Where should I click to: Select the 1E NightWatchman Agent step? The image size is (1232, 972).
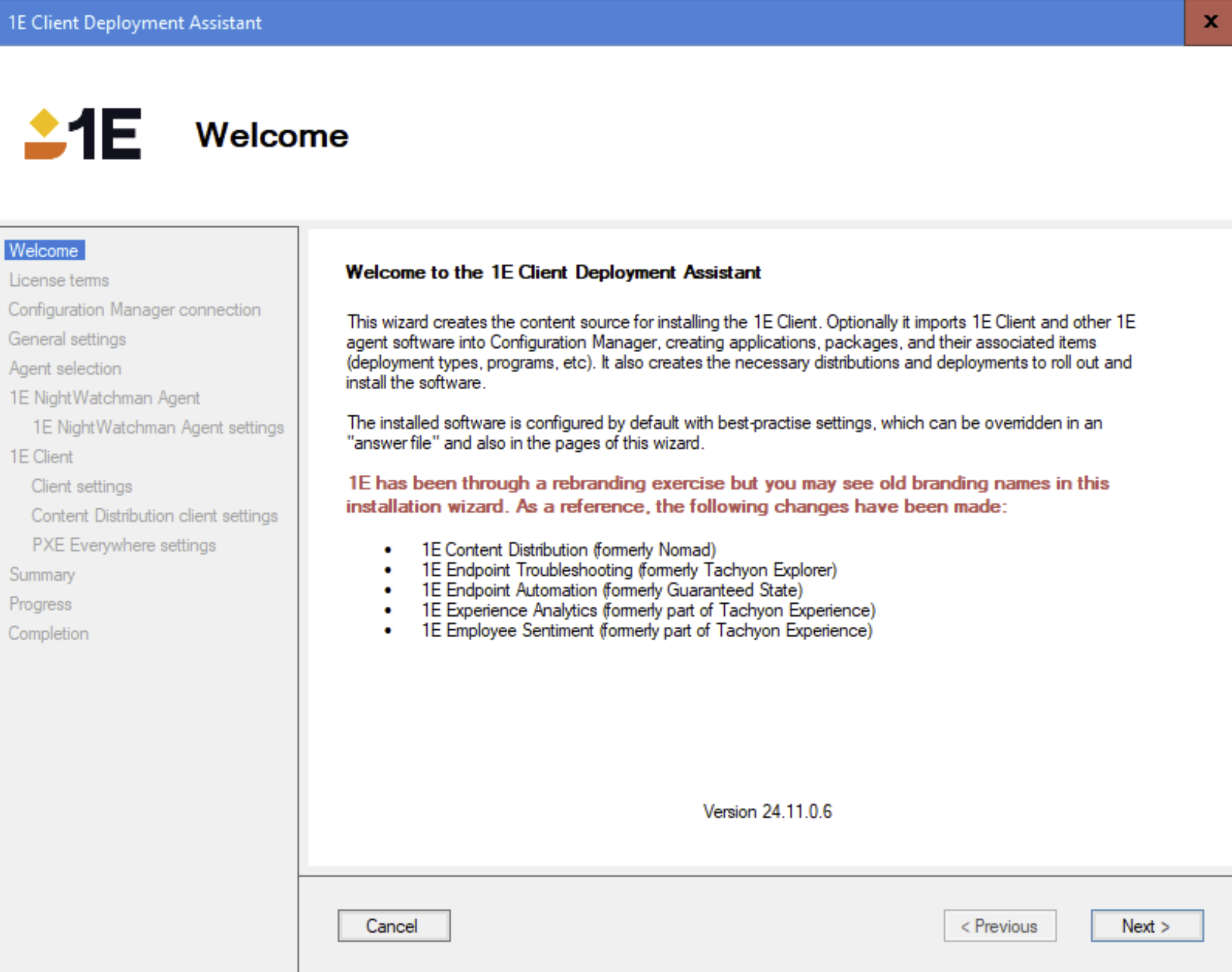click(x=104, y=398)
